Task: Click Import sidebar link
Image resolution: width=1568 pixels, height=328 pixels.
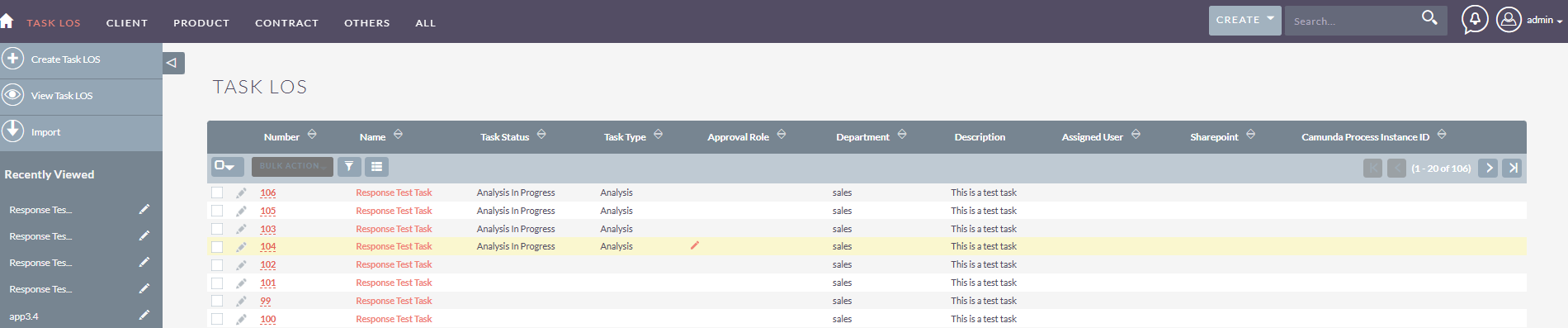Action: pos(46,132)
